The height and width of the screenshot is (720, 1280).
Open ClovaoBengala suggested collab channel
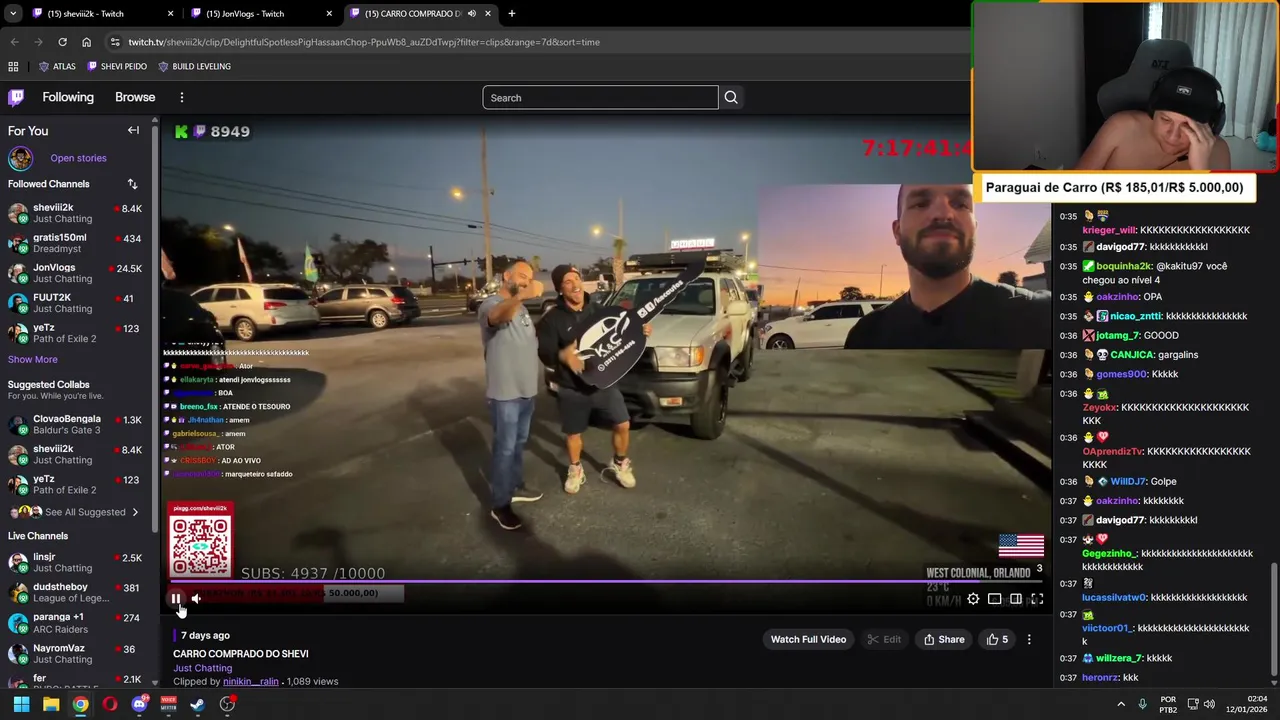pos(75,424)
